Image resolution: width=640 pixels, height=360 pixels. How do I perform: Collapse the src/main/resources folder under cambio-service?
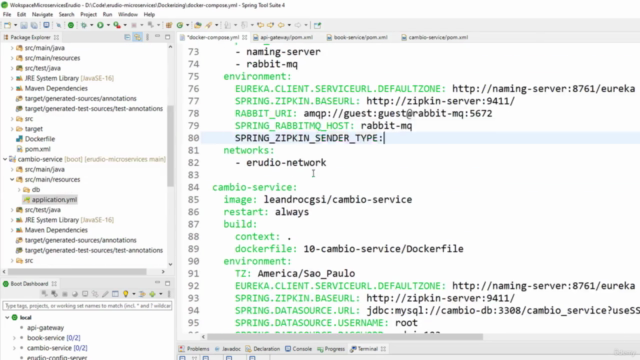[x=12, y=180]
